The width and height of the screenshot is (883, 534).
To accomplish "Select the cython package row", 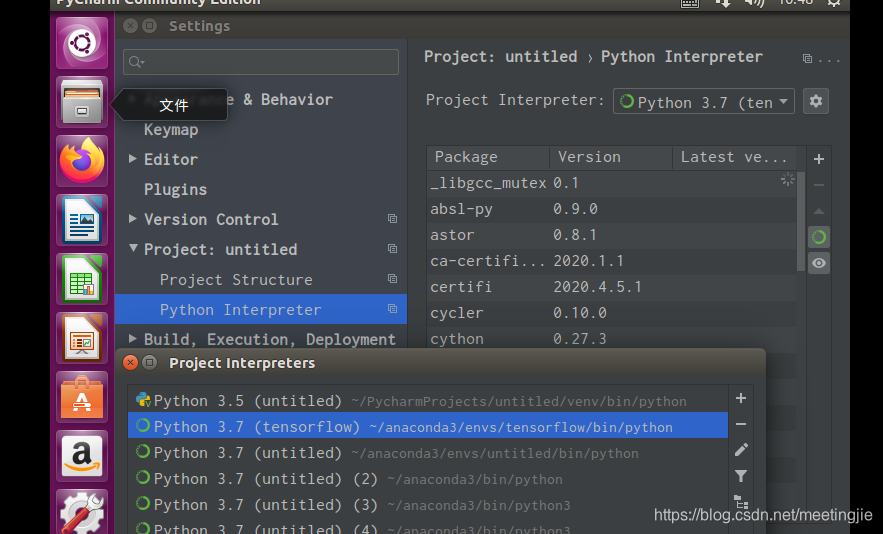I will click(612, 339).
